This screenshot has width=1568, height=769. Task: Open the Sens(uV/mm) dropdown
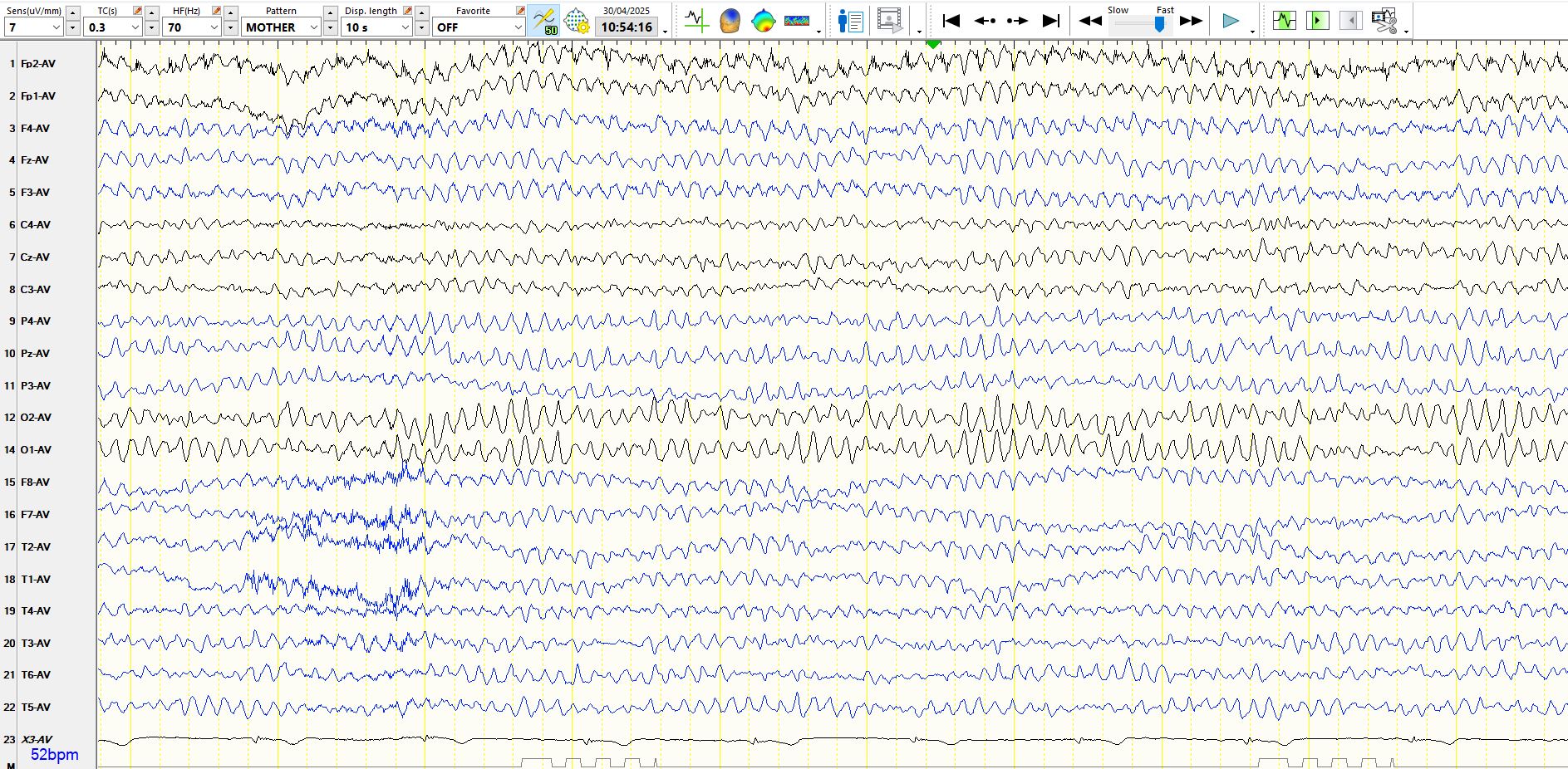coord(56,27)
